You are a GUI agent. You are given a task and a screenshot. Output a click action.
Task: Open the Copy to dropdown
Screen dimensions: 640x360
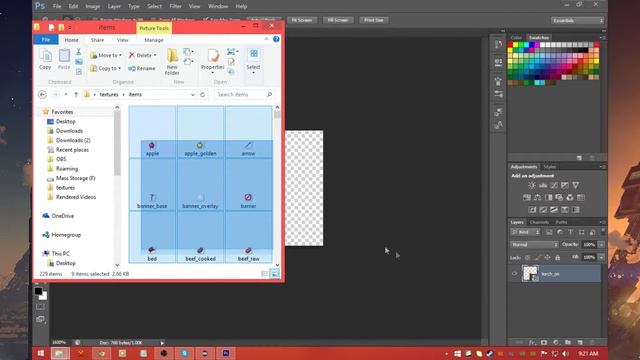[106, 68]
